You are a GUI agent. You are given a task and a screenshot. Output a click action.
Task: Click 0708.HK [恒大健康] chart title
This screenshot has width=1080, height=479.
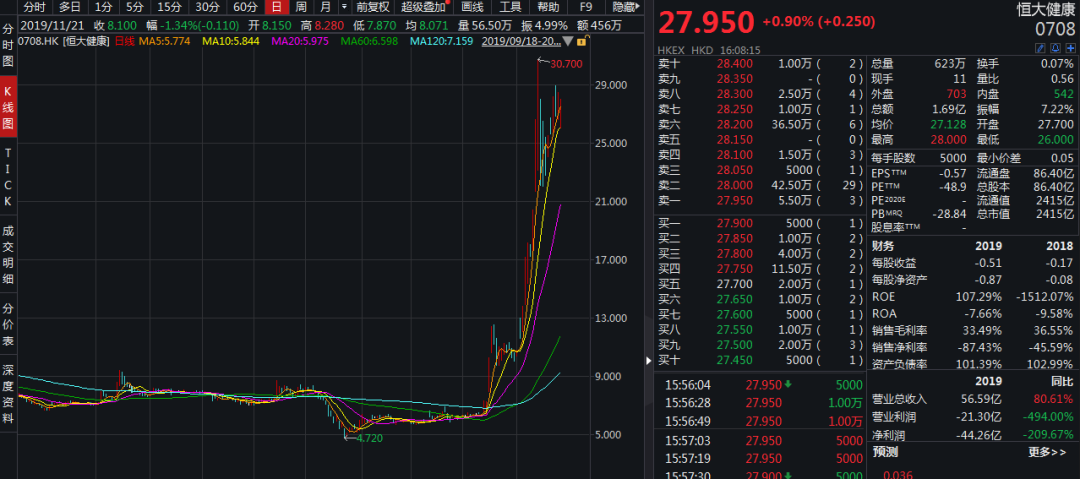[63, 41]
